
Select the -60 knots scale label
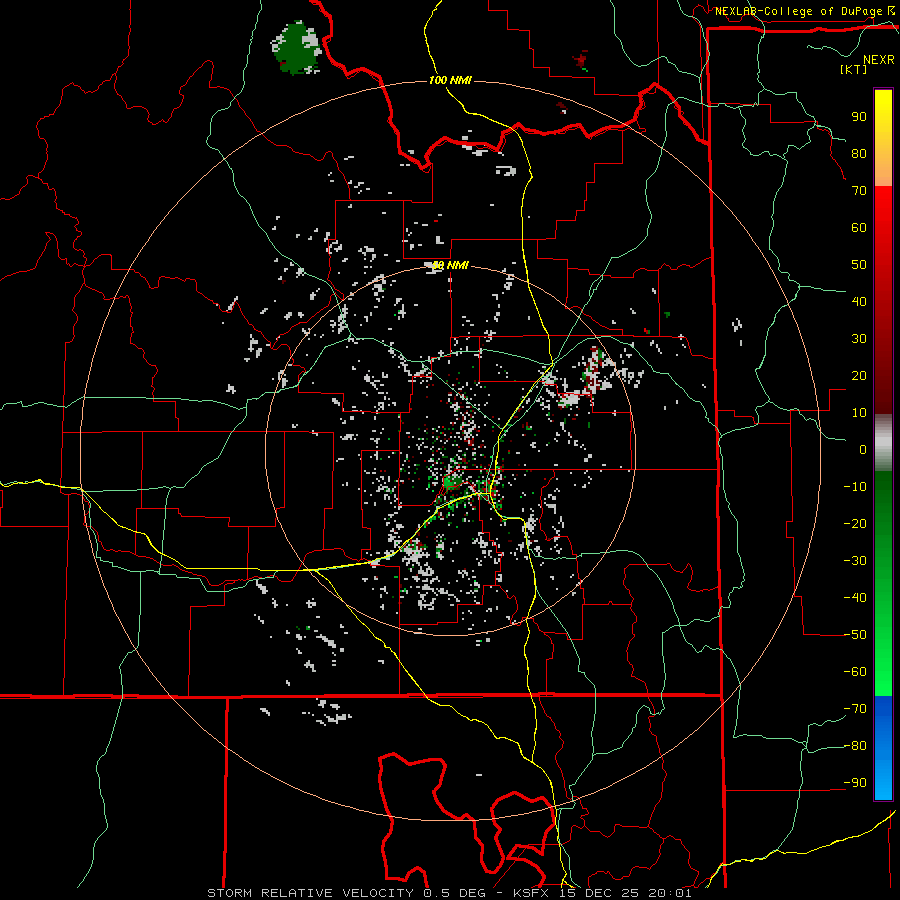pos(855,672)
